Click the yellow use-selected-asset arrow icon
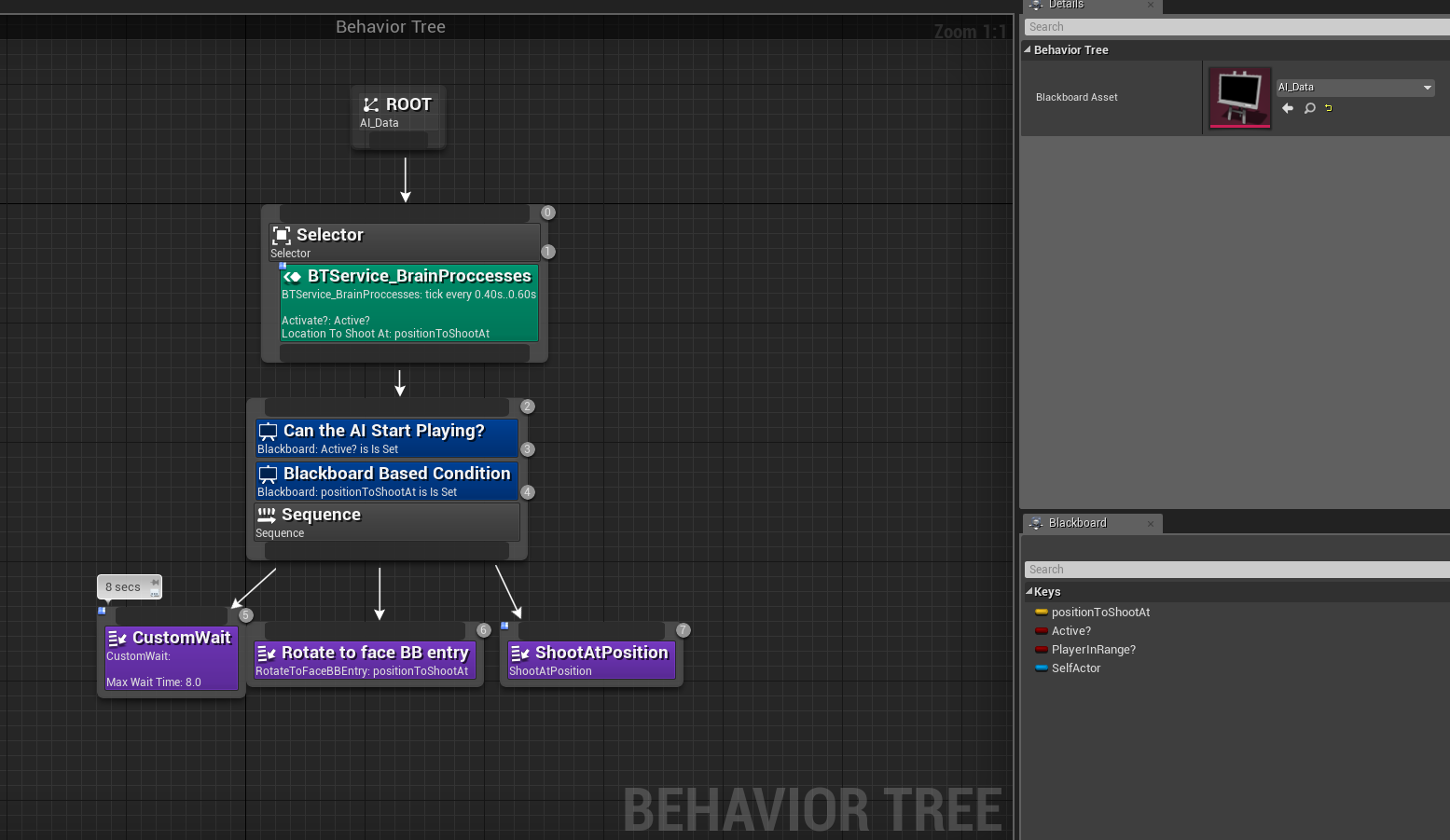Image resolution: width=1450 pixels, height=840 pixels. click(x=1328, y=107)
